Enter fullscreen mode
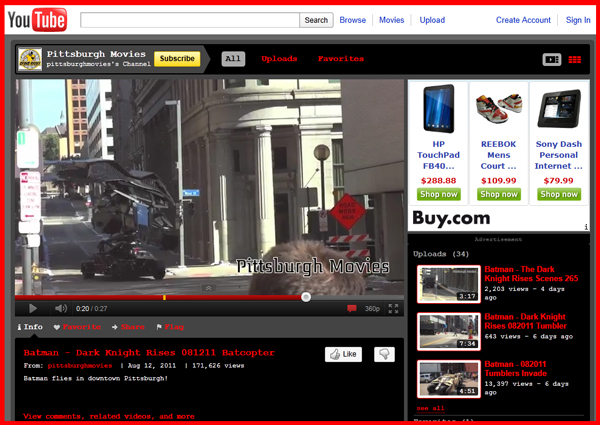600x425 pixels. click(x=393, y=308)
